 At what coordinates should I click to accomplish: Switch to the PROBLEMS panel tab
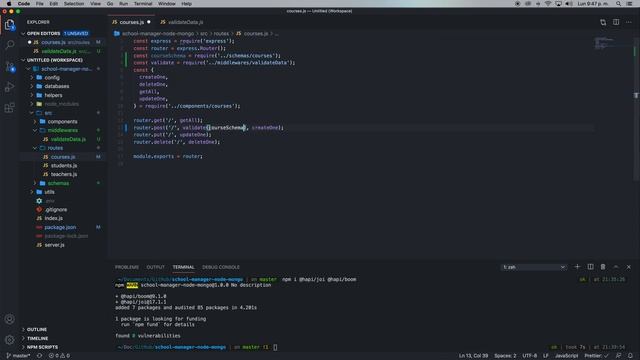pyautogui.click(x=127, y=267)
